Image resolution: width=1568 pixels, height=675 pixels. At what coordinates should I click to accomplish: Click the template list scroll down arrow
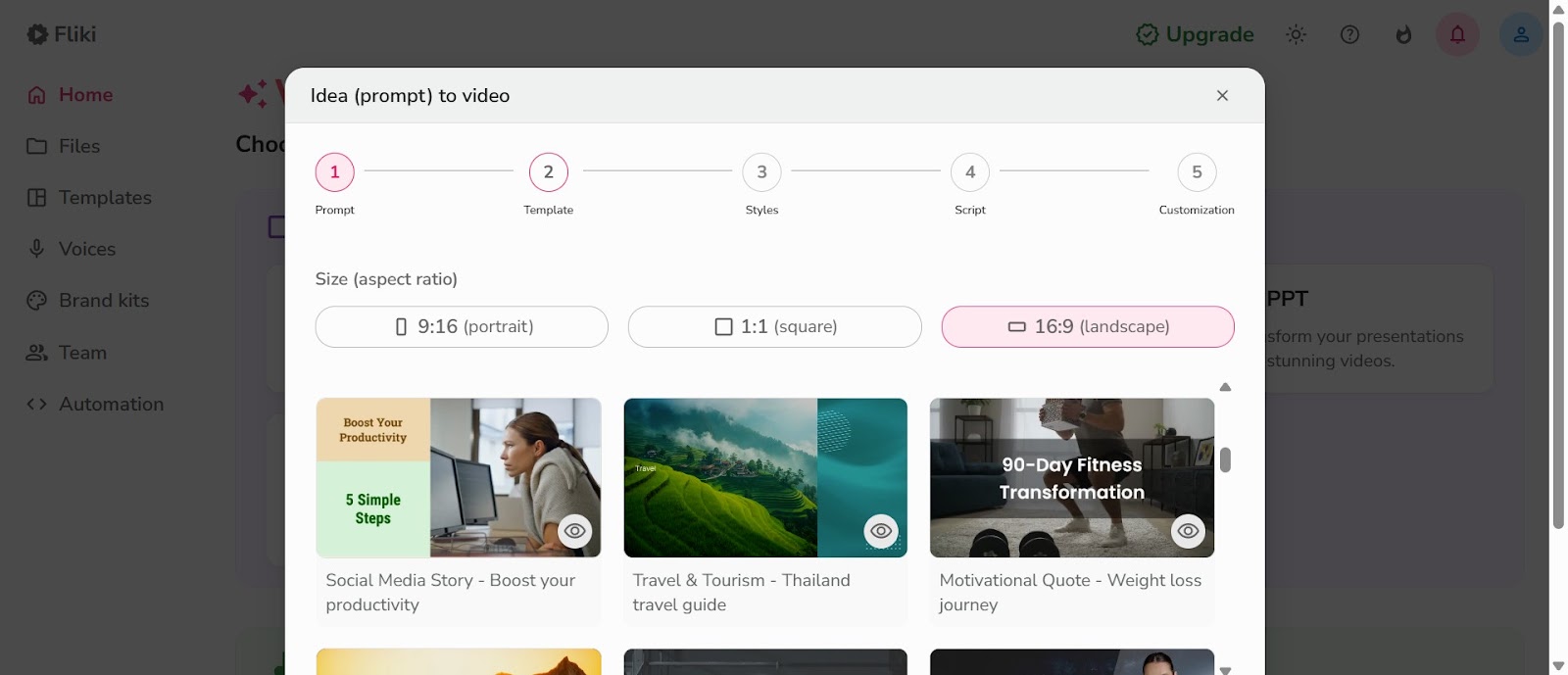click(1225, 669)
